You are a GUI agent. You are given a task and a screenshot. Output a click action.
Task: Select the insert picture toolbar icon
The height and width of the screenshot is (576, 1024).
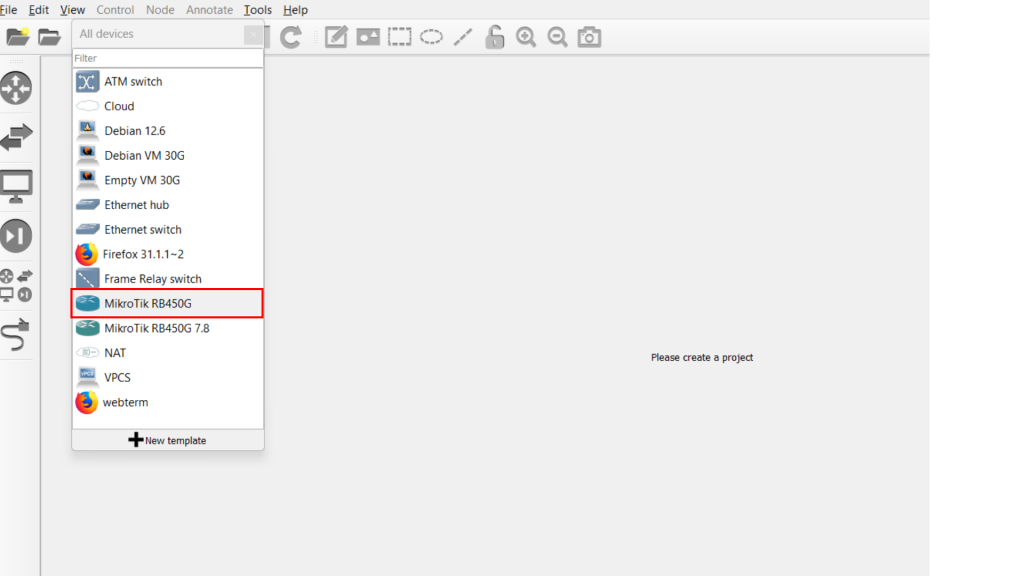click(368, 38)
